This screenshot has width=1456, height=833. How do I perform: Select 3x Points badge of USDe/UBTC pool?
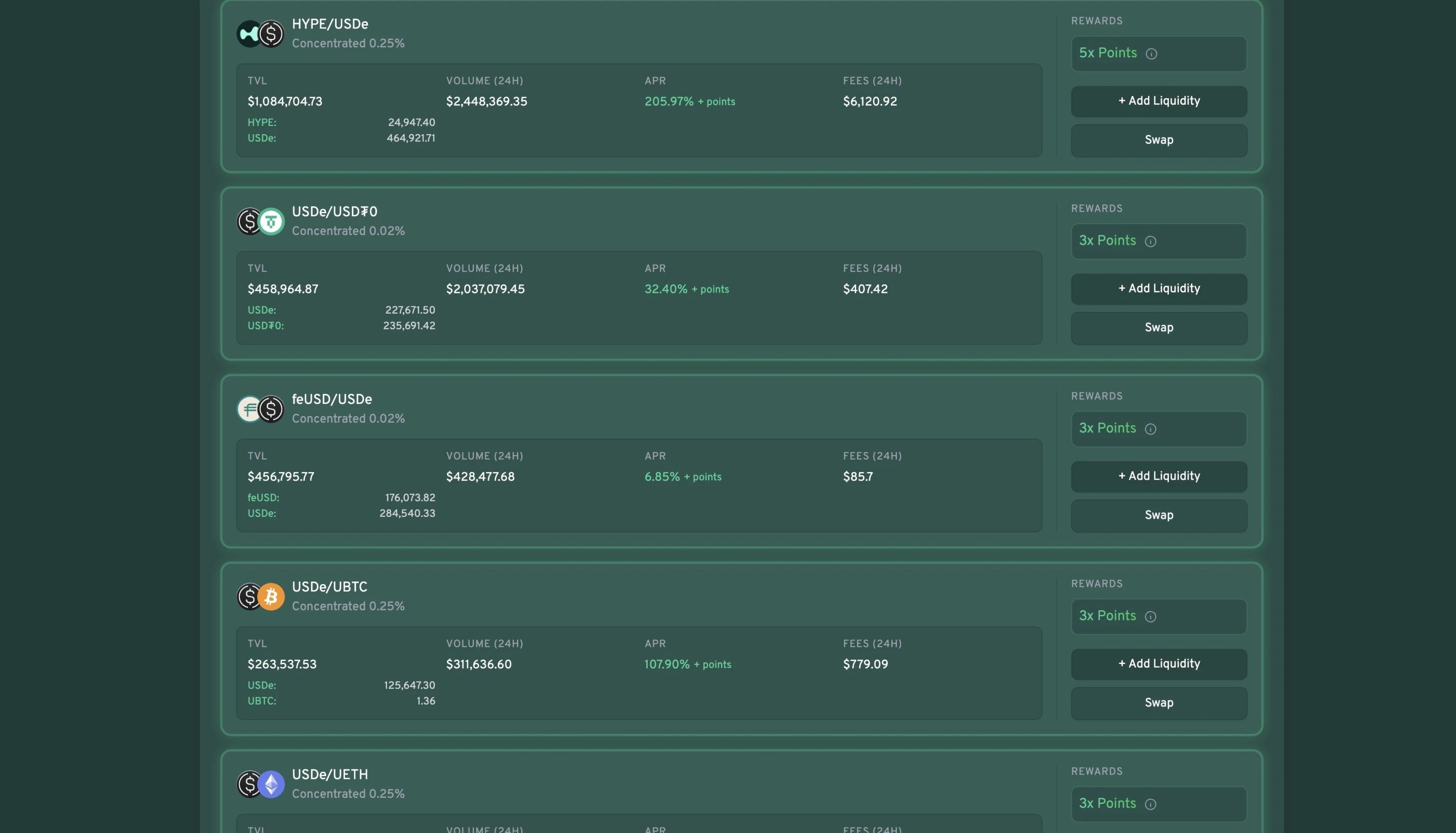[x=1159, y=617]
